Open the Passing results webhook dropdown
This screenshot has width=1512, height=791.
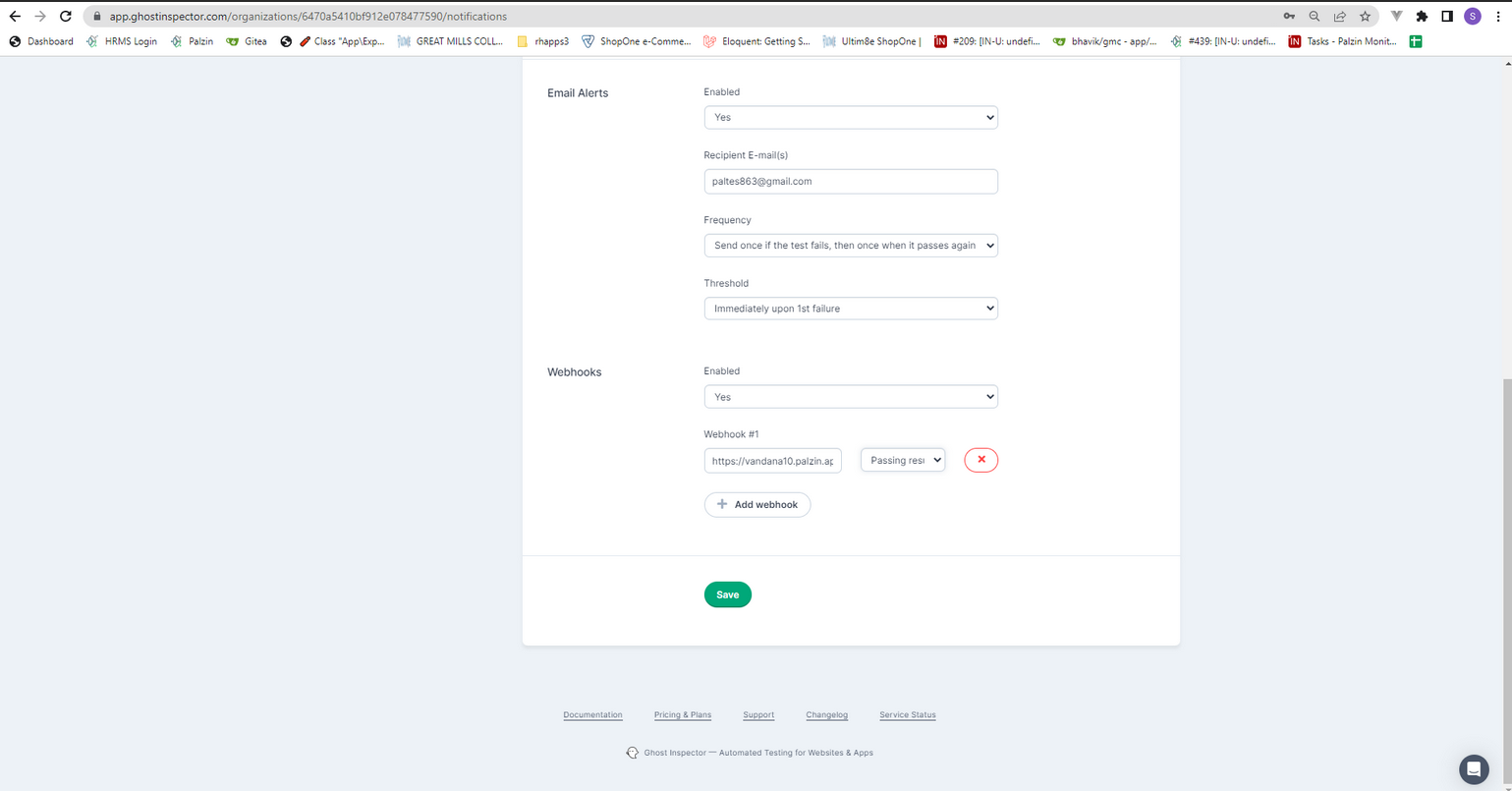[903, 460]
